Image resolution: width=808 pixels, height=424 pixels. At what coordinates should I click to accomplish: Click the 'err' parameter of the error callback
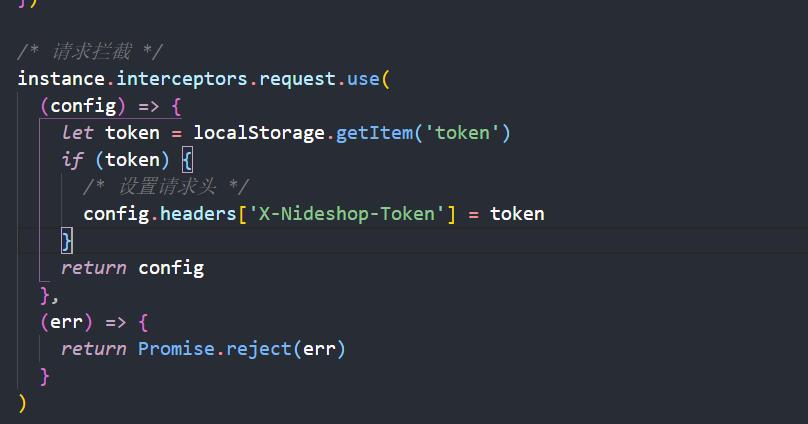point(66,322)
